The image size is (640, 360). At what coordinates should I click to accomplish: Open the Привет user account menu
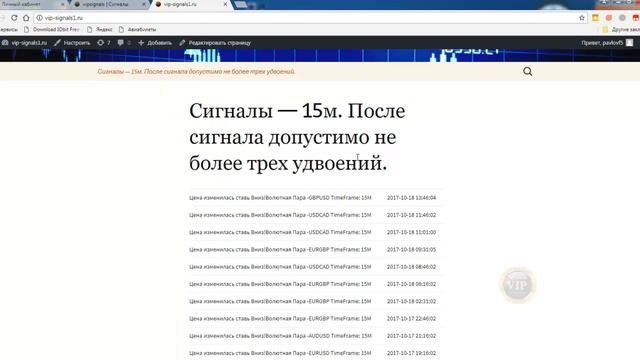pos(607,43)
